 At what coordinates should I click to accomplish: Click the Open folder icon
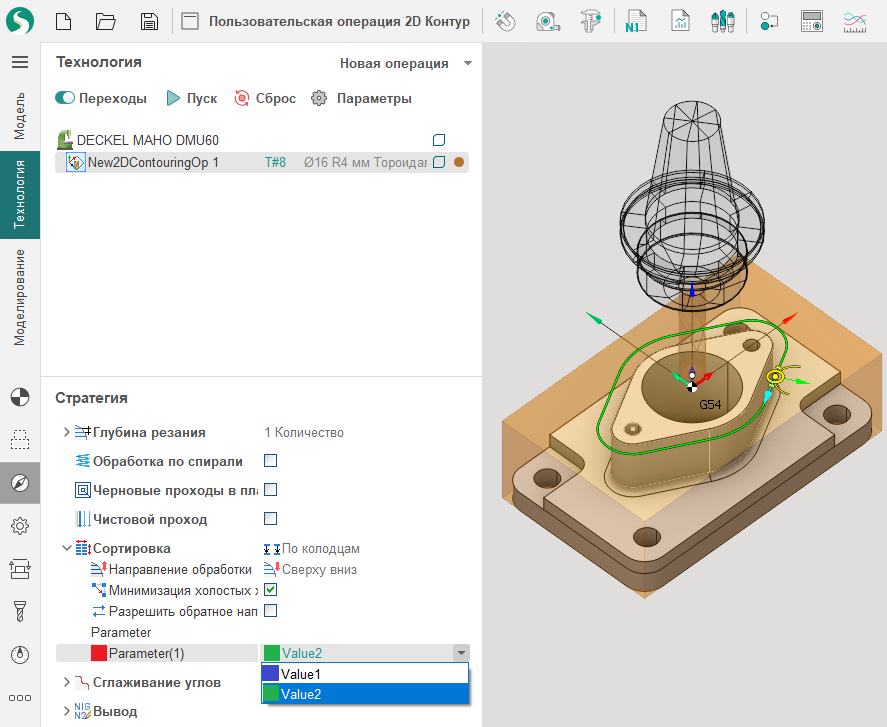pos(106,21)
